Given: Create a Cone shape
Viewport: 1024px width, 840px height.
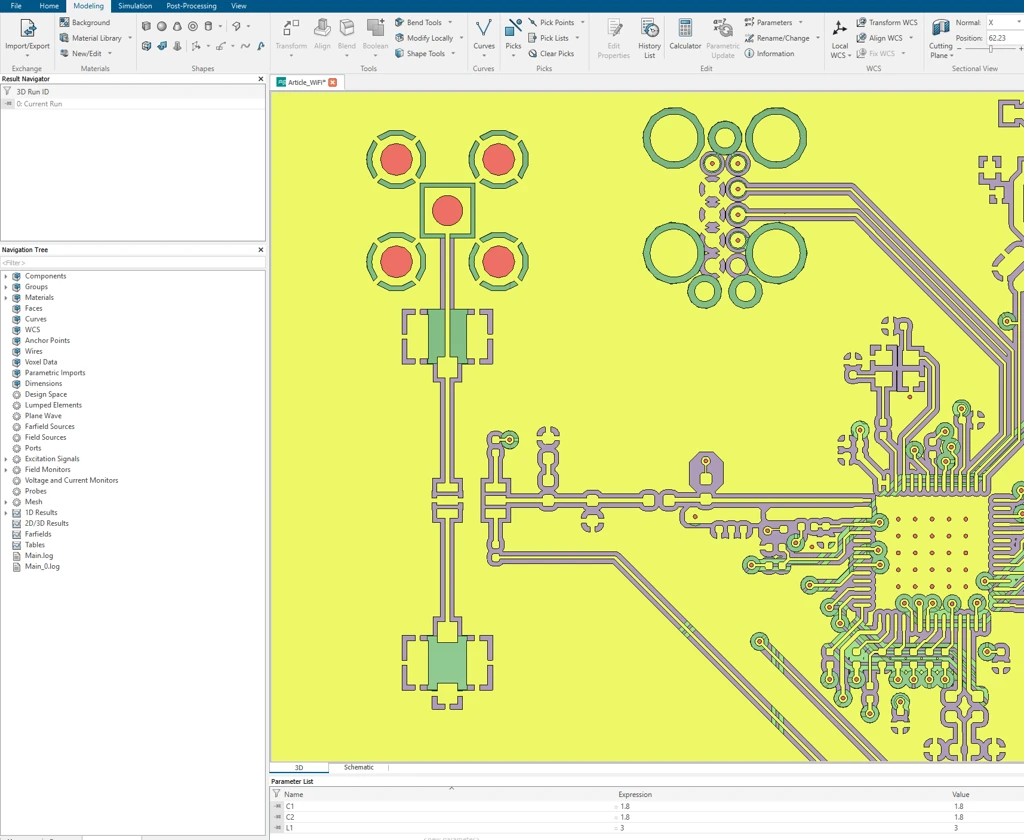Looking at the screenshot, I should coord(177,26).
